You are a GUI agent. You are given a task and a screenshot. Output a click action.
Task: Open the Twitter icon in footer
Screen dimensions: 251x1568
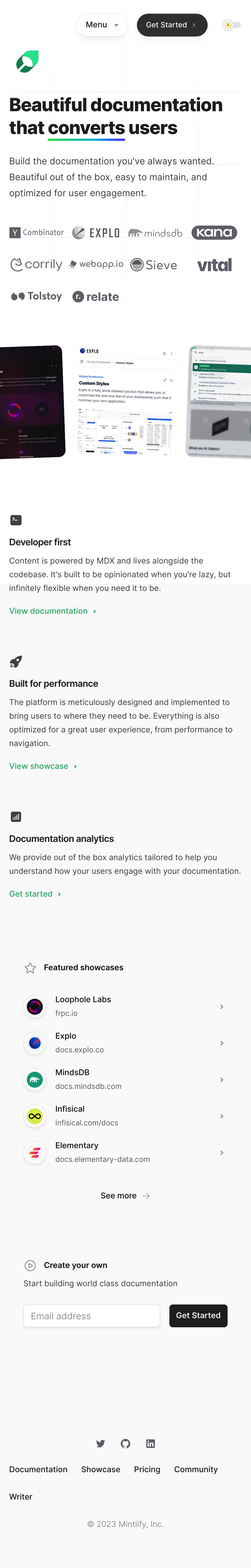(100, 1443)
